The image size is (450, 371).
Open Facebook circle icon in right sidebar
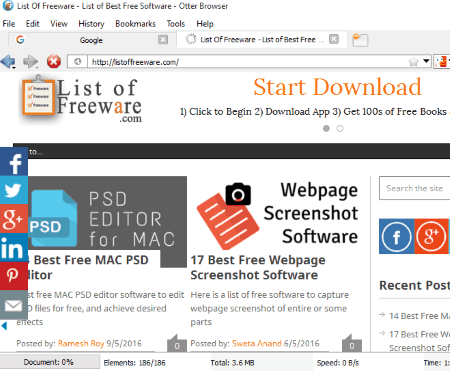point(397,236)
